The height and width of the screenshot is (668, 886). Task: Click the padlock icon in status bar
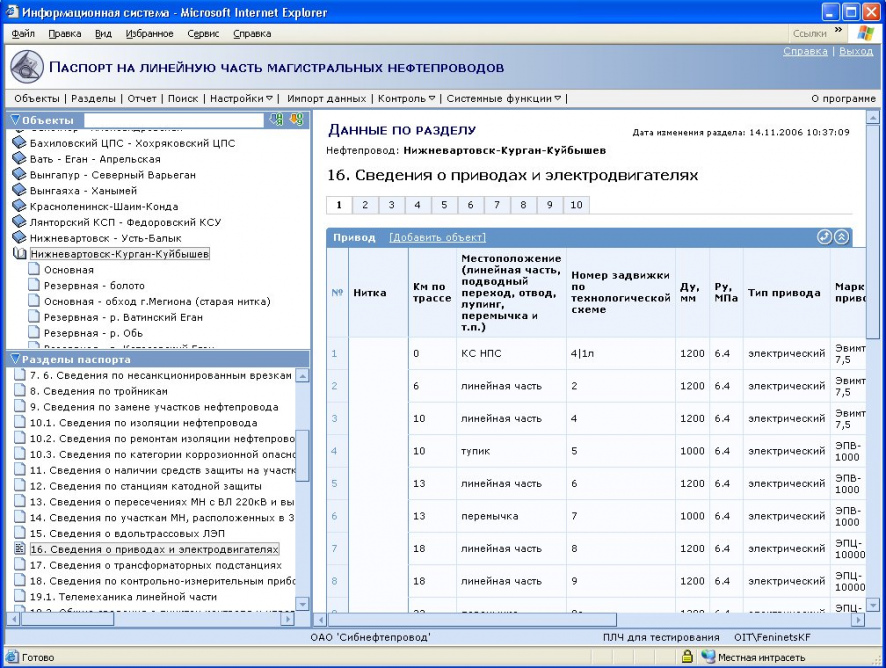(687, 657)
